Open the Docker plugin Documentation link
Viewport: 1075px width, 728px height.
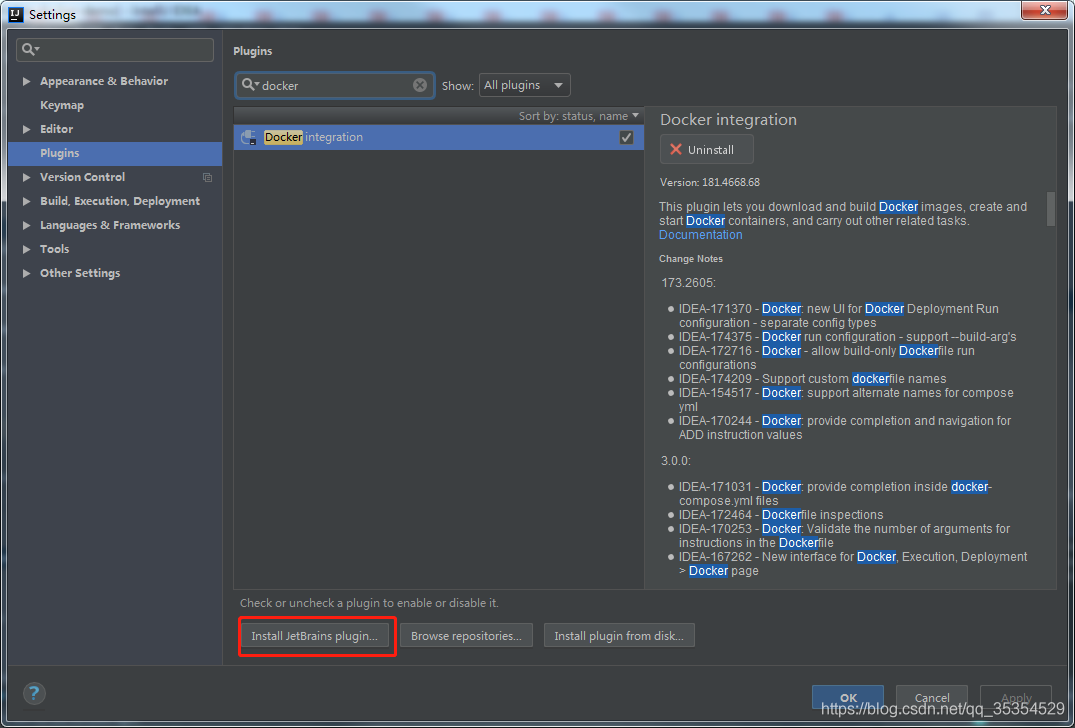point(700,234)
